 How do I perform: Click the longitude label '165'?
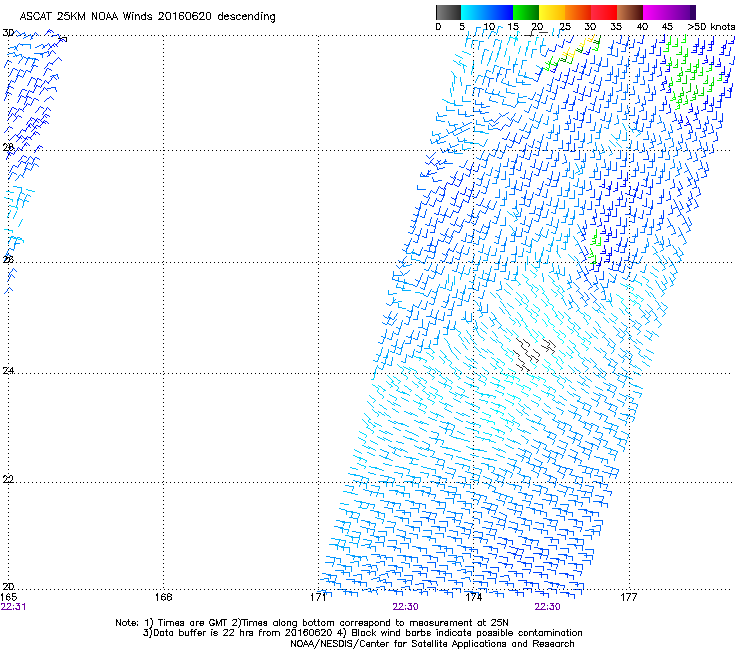click(9, 597)
